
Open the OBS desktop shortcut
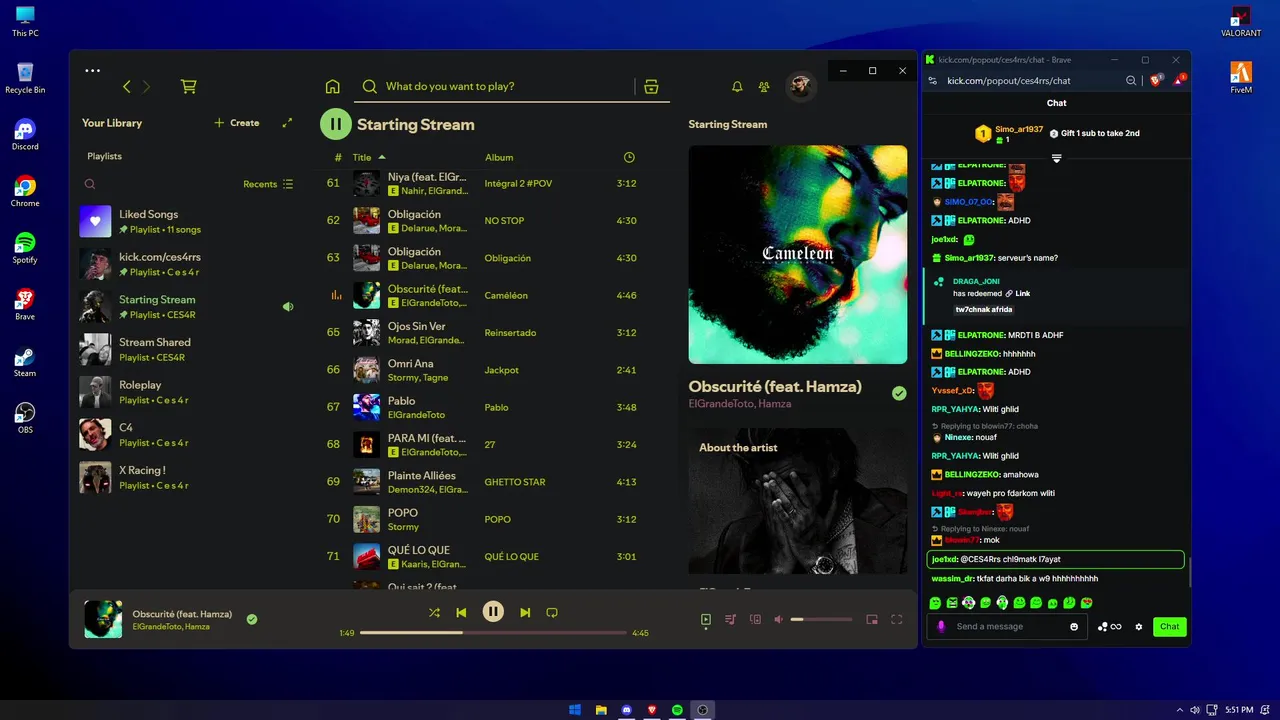[25, 418]
